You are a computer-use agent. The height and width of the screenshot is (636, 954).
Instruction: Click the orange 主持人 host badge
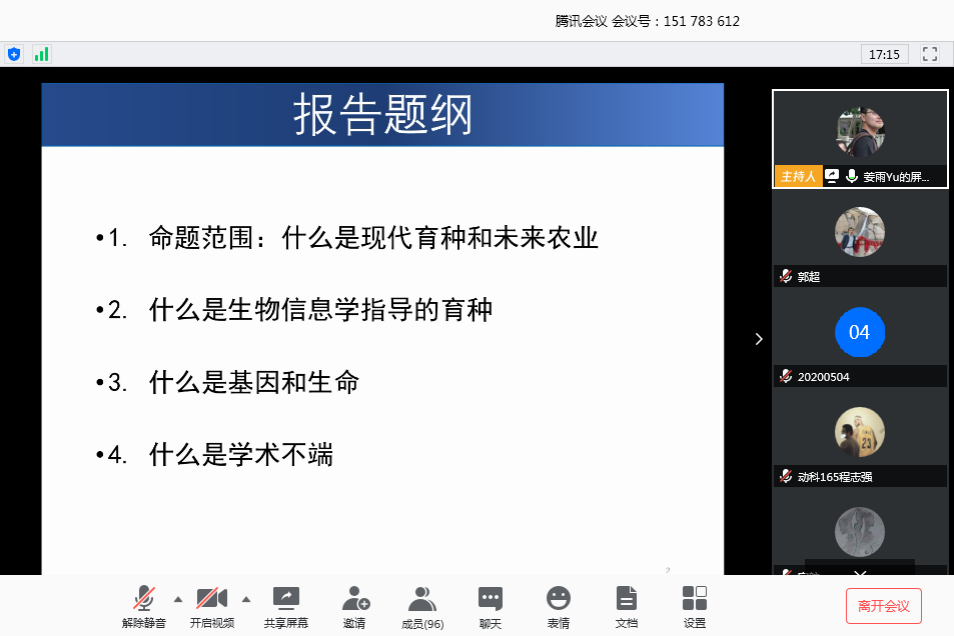coord(798,176)
